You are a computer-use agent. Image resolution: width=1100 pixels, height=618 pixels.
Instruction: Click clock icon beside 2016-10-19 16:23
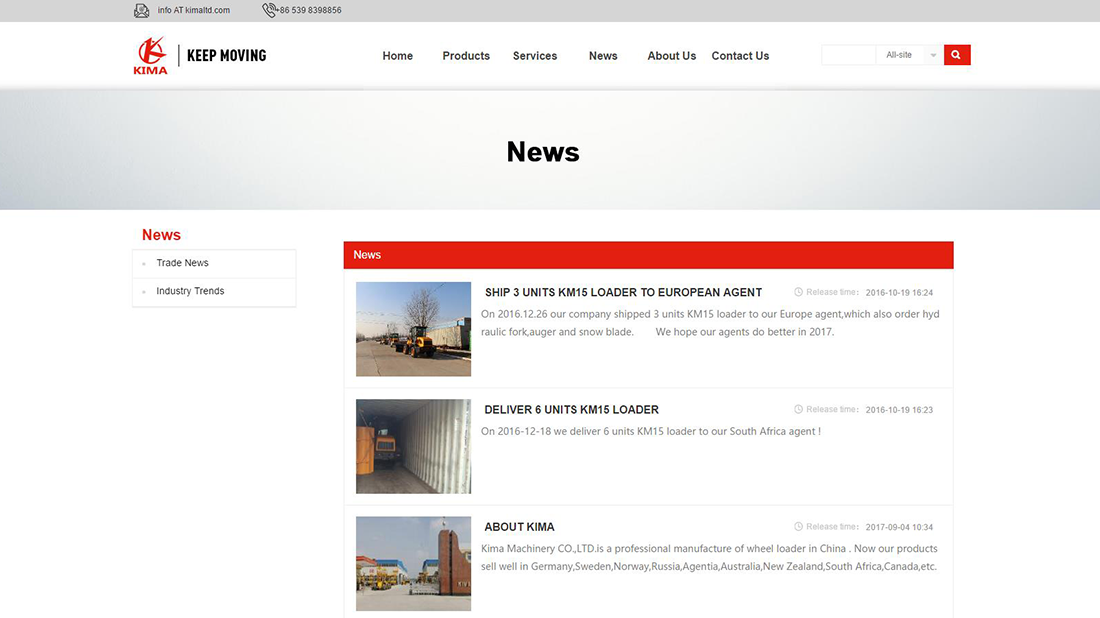coord(798,409)
